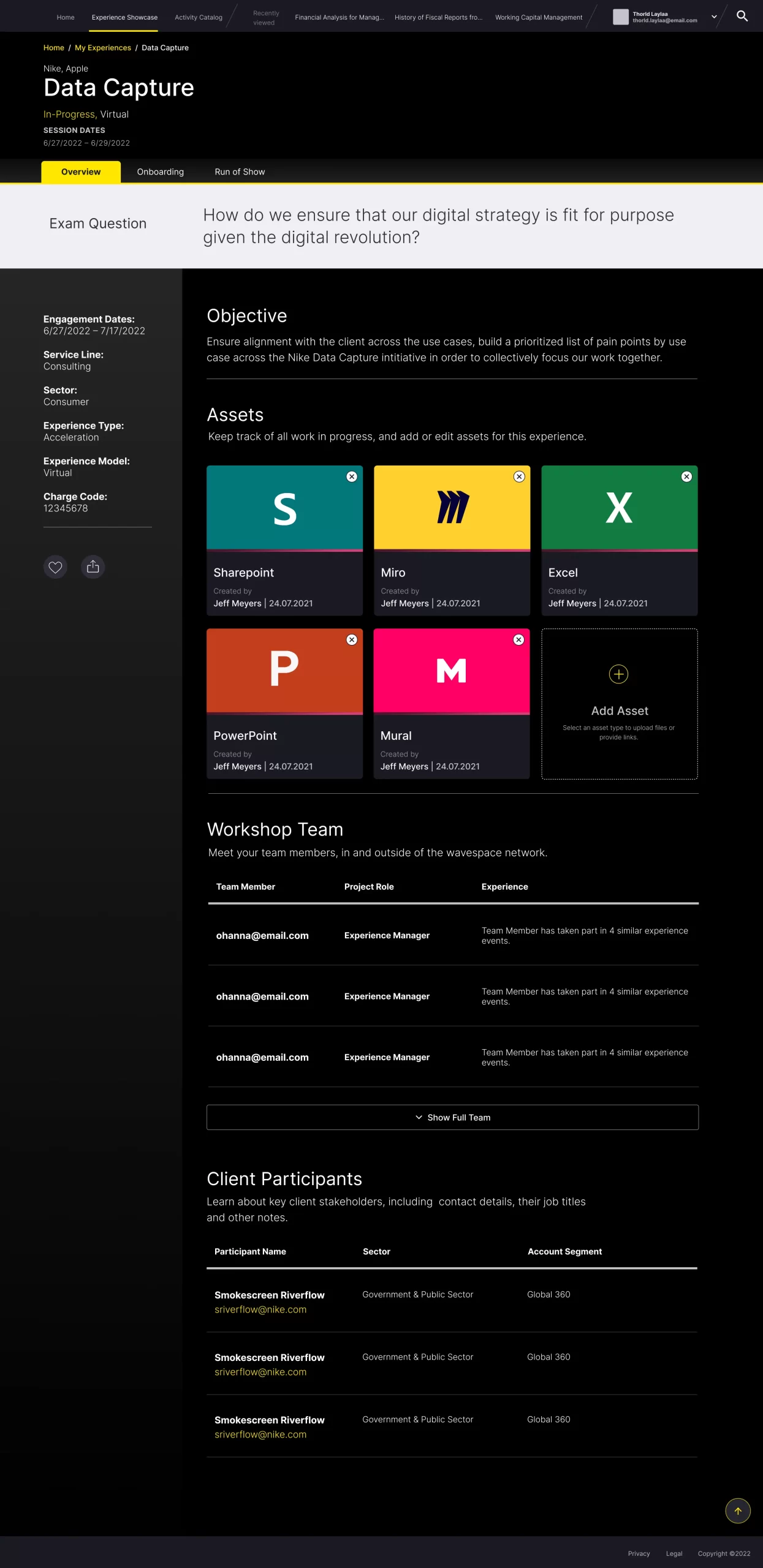Click the user profile avatar
The image size is (763, 1568).
[621, 17]
